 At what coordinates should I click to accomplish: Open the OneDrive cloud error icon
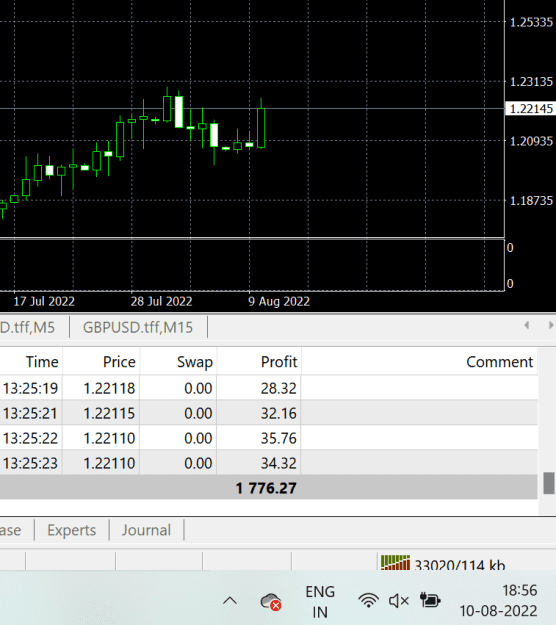click(x=271, y=601)
